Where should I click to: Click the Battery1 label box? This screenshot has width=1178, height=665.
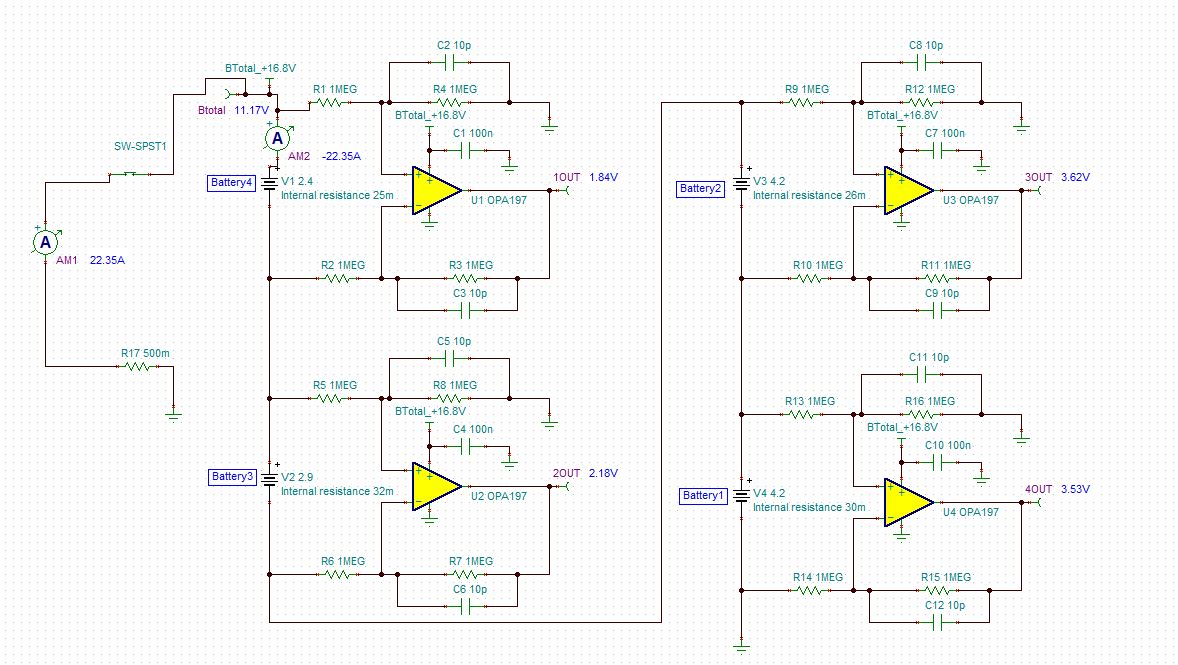[x=703, y=496]
